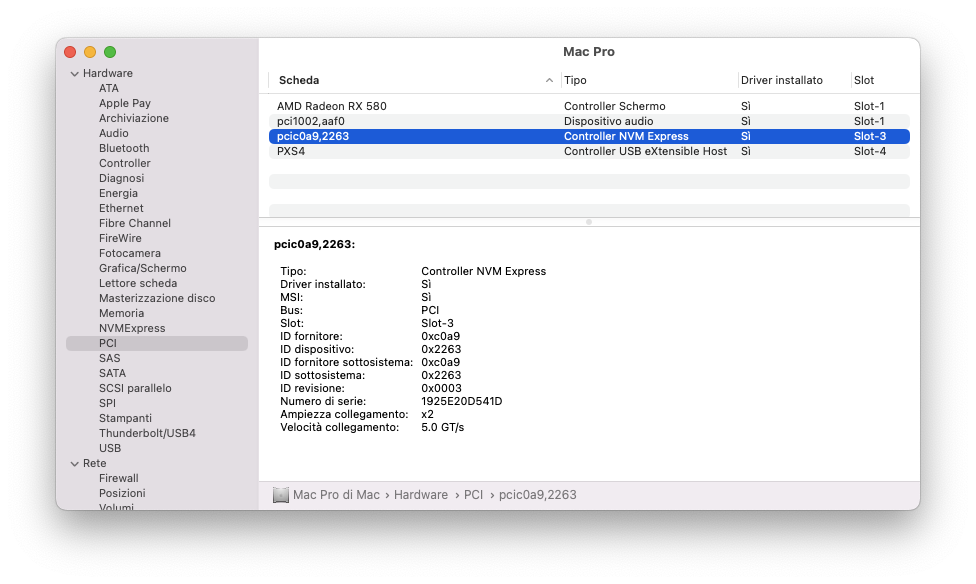
Task: Click the split-view divider handle dot
Action: [x=589, y=222]
